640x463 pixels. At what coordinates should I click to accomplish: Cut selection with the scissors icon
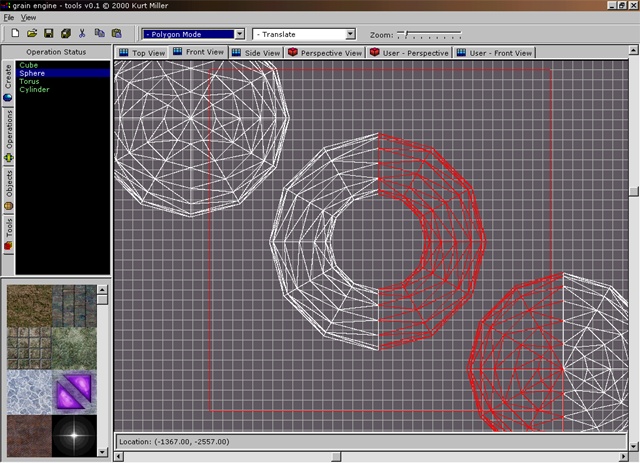82,33
